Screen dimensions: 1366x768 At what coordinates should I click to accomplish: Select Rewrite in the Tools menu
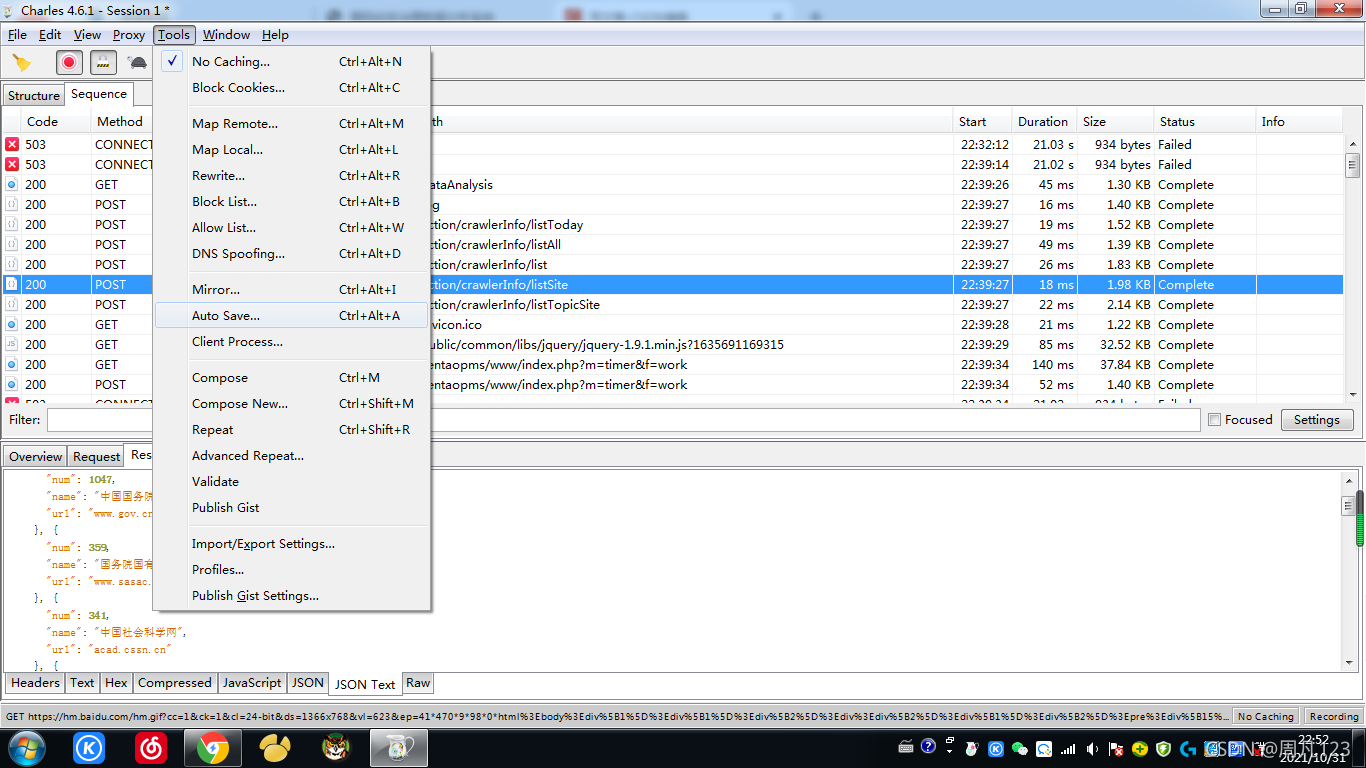click(x=292, y=175)
